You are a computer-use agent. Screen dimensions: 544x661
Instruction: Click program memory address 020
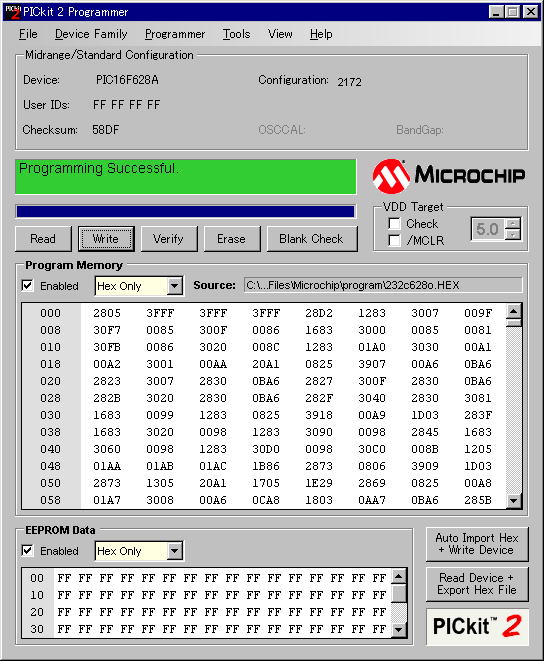click(51, 381)
